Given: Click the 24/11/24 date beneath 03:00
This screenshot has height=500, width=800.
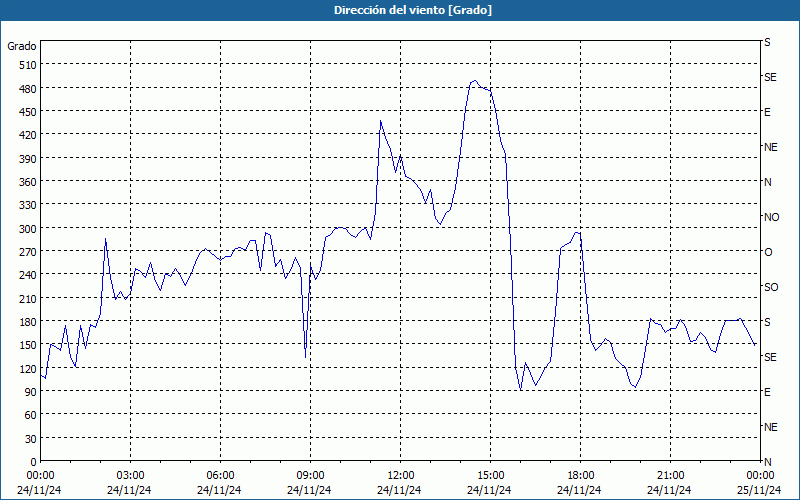Looking at the screenshot, I should click(129, 490).
